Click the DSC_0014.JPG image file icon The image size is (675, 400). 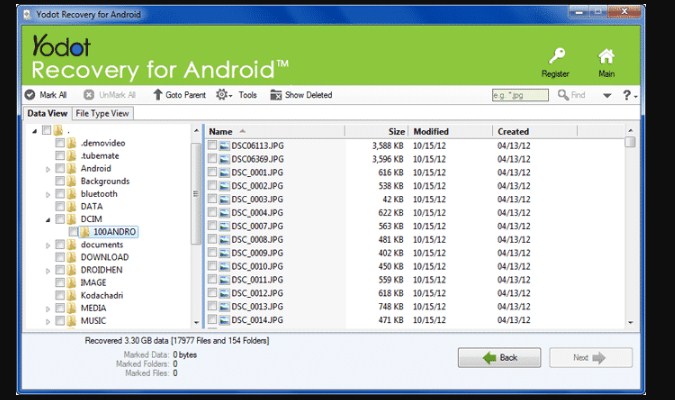224,320
